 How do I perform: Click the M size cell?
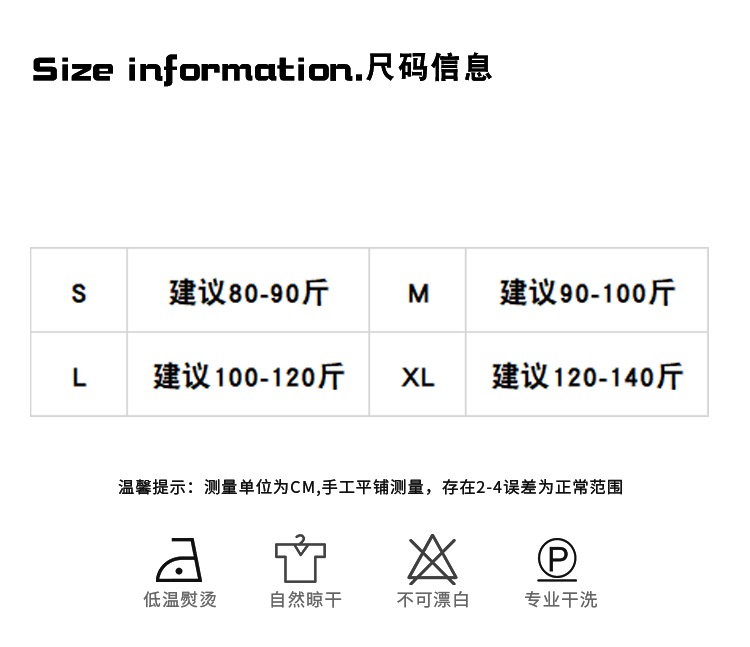pyautogui.click(x=418, y=290)
